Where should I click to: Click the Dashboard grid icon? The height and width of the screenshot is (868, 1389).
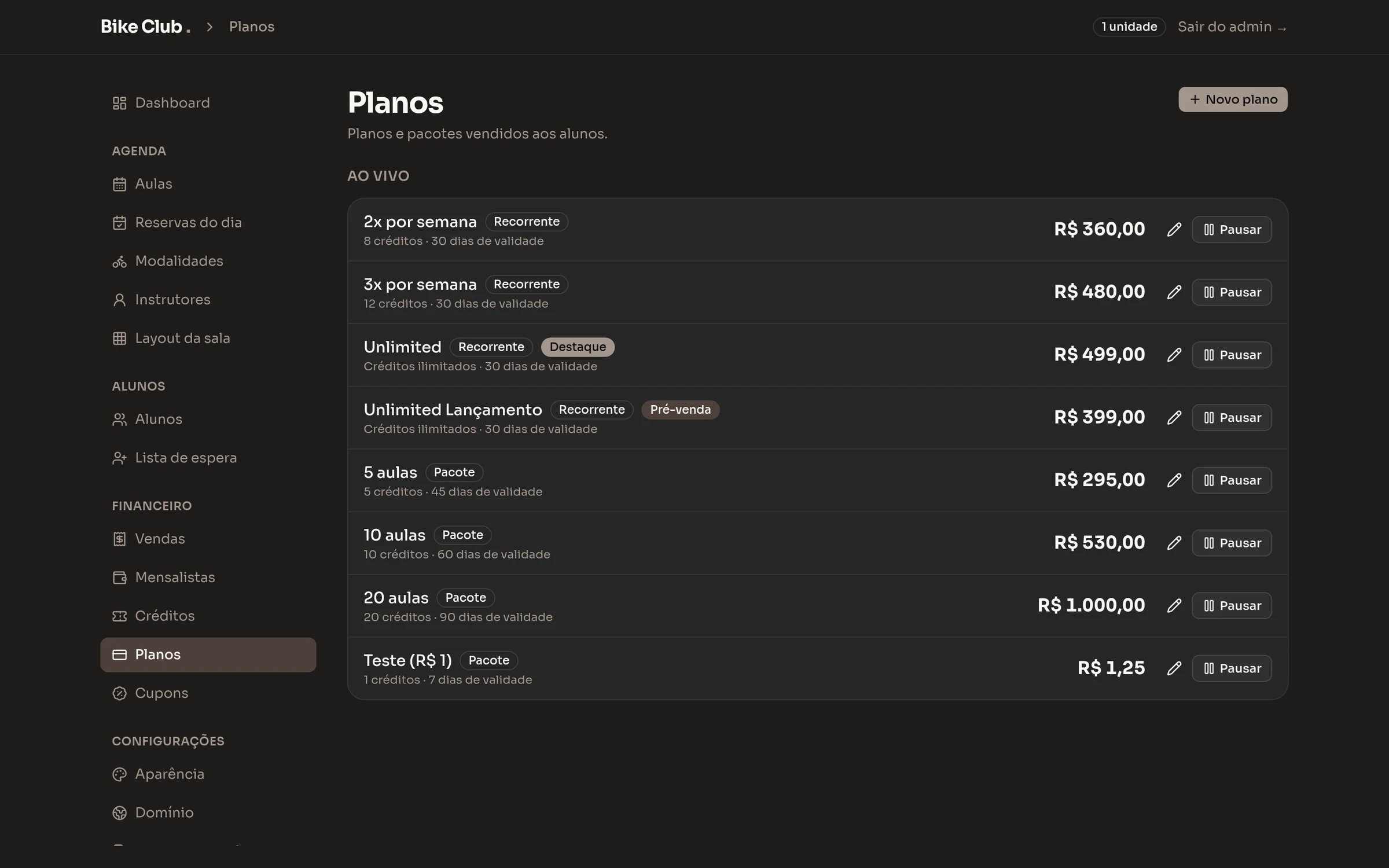pos(119,103)
